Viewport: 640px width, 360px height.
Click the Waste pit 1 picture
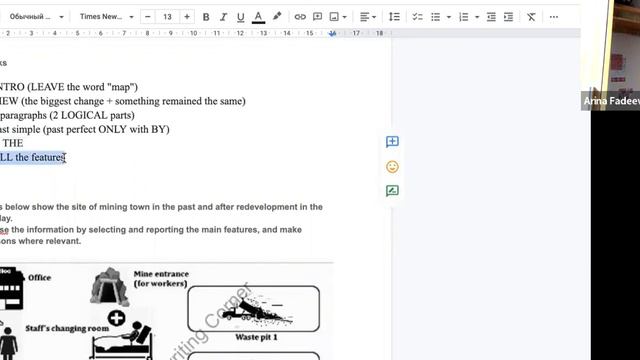[253, 309]
